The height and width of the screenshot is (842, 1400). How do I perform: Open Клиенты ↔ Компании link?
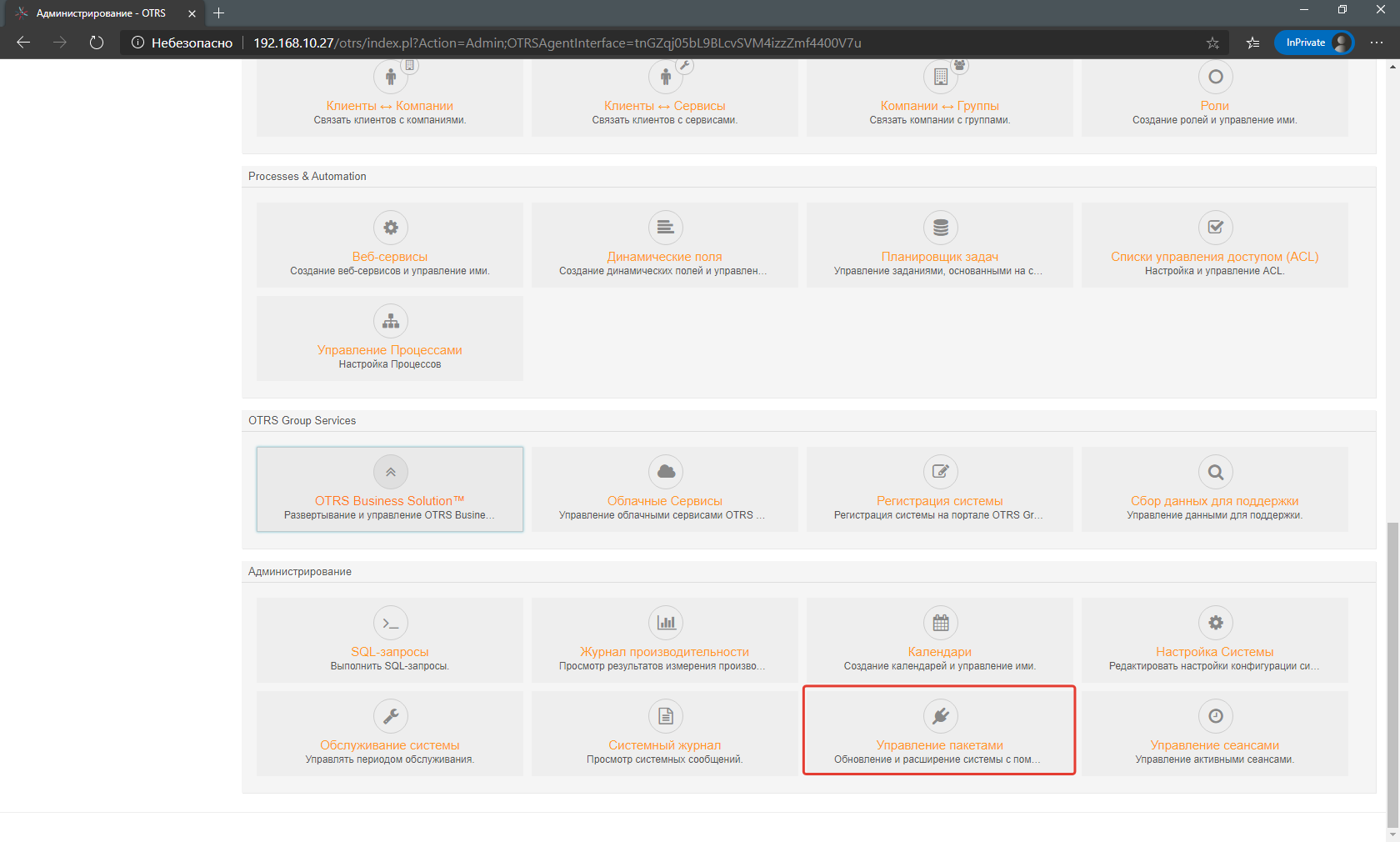390,106
